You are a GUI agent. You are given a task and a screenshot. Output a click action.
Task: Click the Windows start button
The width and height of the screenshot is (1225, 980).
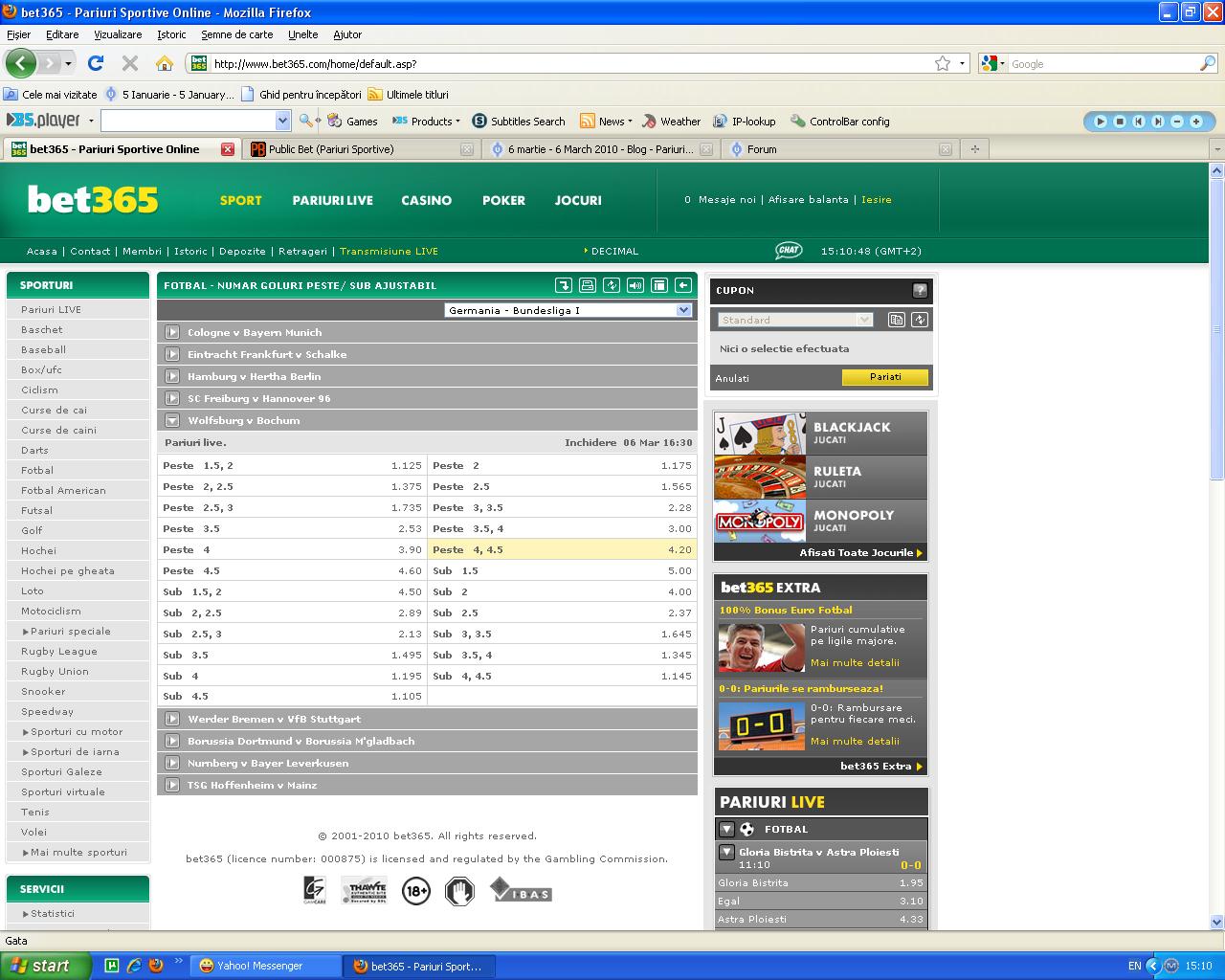tap(46, 966)
